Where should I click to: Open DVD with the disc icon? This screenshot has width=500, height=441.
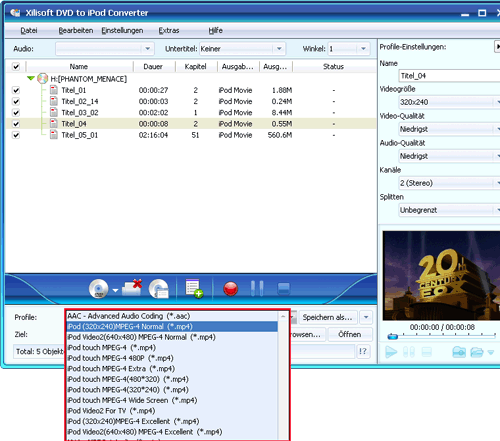pos(99,289)
